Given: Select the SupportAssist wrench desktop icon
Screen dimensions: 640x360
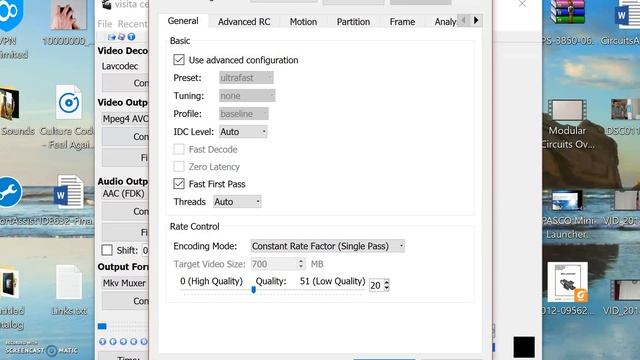Looking at the screenshot, I should 10,192.
